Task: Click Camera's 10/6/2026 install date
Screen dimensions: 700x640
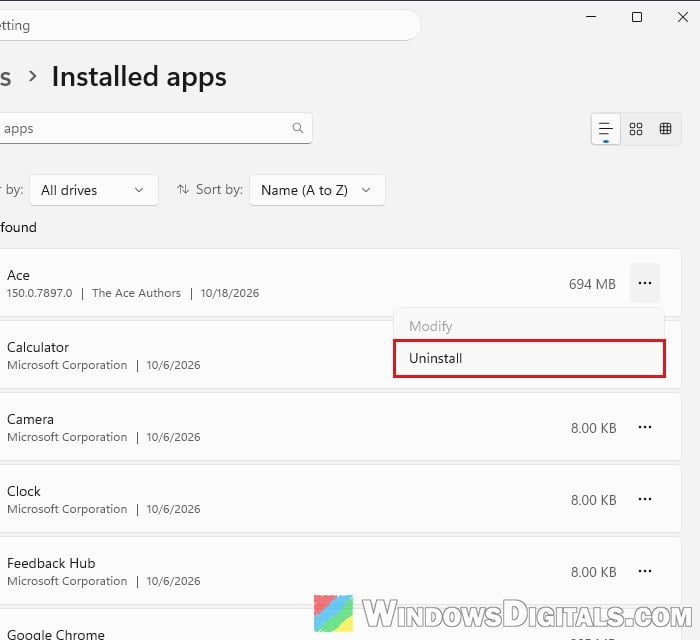Action: 173,437
